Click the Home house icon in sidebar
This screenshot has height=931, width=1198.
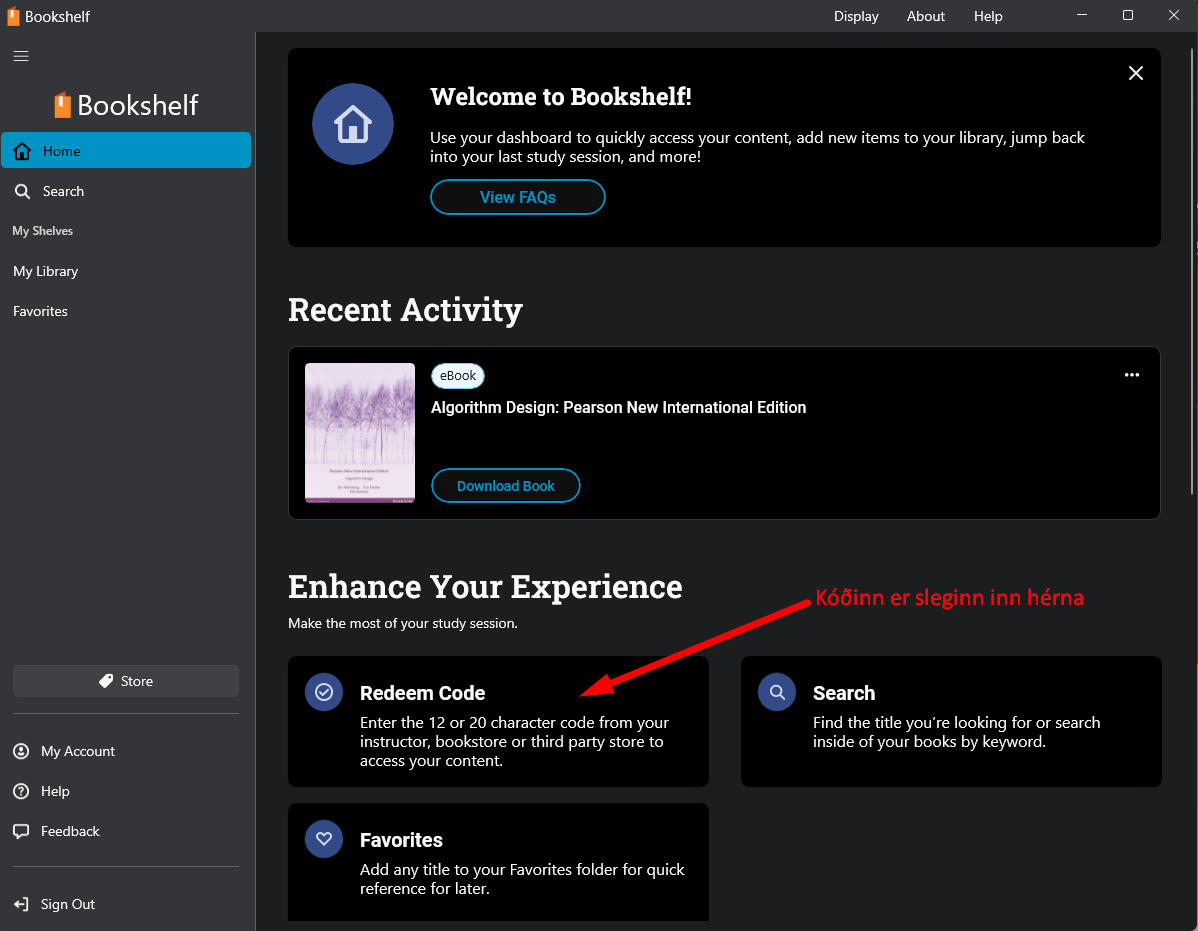click(x=22, y=151)
